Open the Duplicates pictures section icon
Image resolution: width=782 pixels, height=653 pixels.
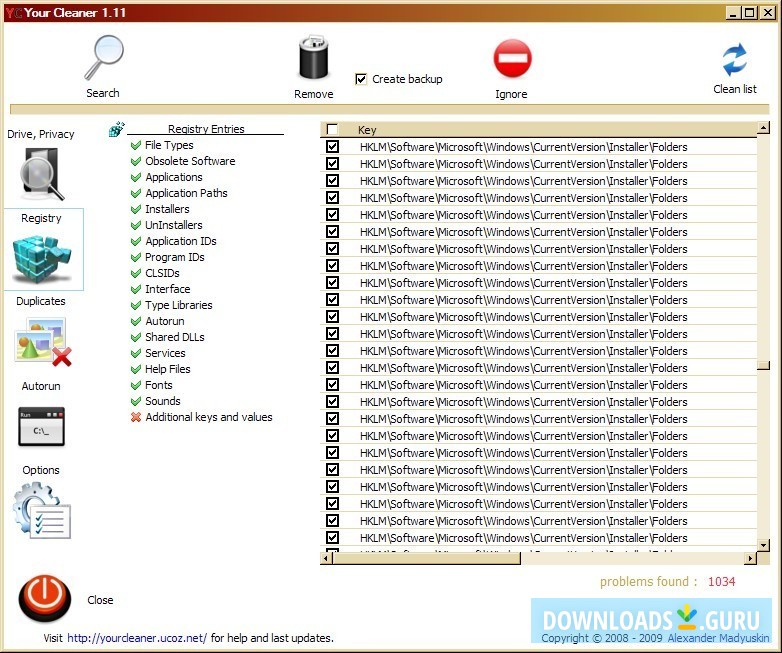point(43,342)
